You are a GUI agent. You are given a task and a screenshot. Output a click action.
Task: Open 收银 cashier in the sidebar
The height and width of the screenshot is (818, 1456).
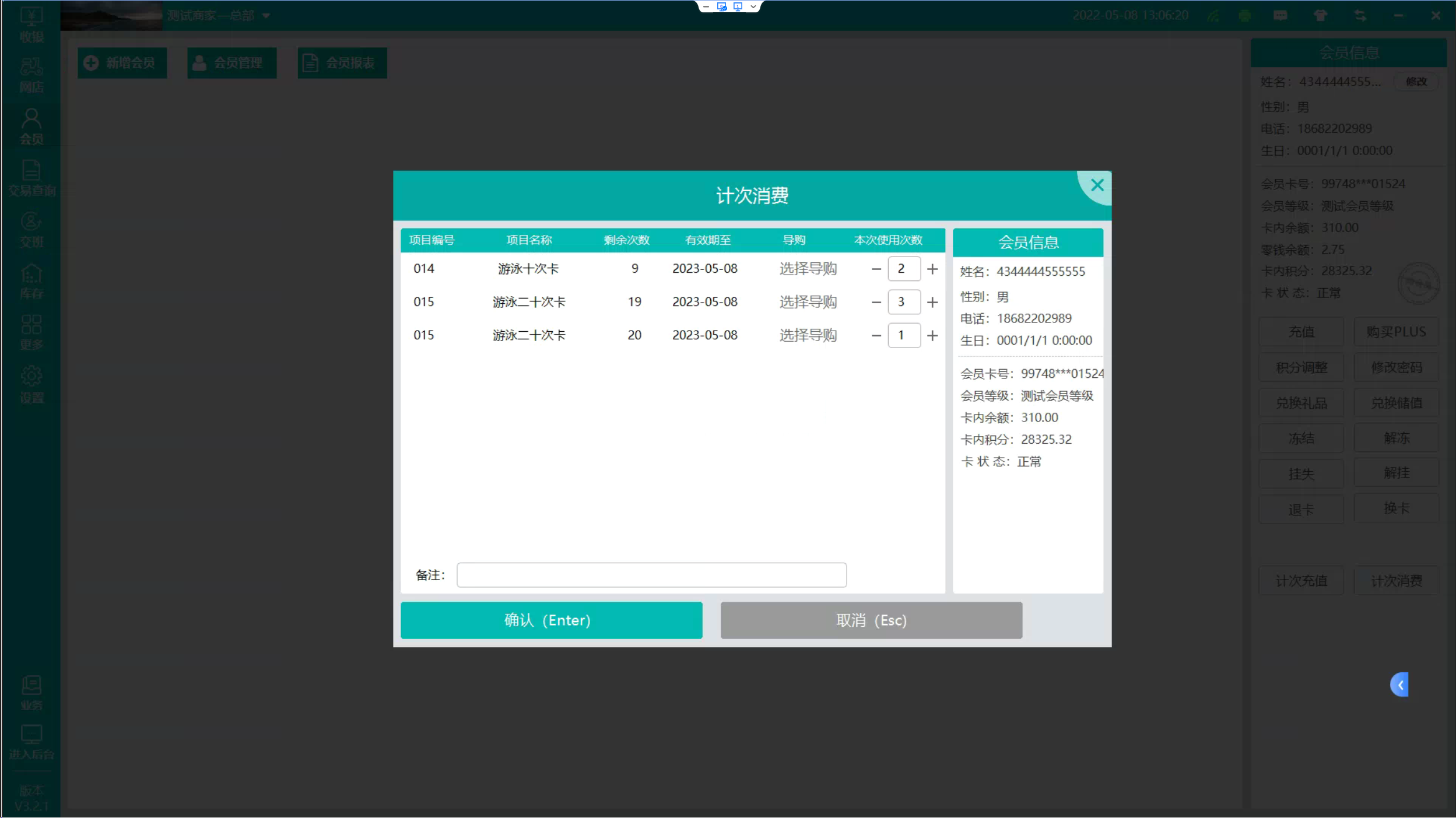point(31,24)
